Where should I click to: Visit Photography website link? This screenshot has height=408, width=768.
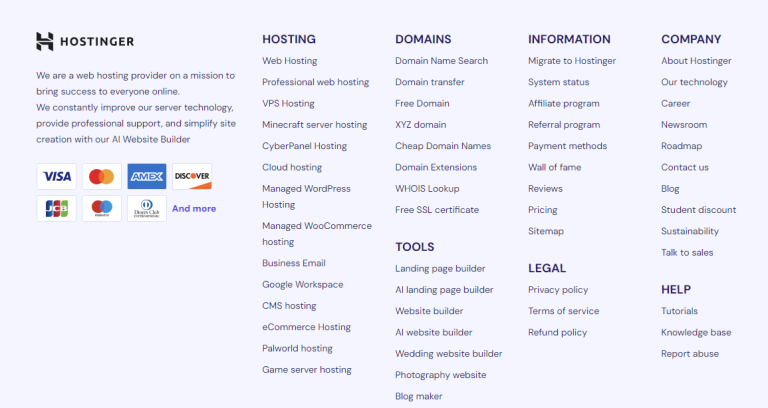tap(441, 375)
